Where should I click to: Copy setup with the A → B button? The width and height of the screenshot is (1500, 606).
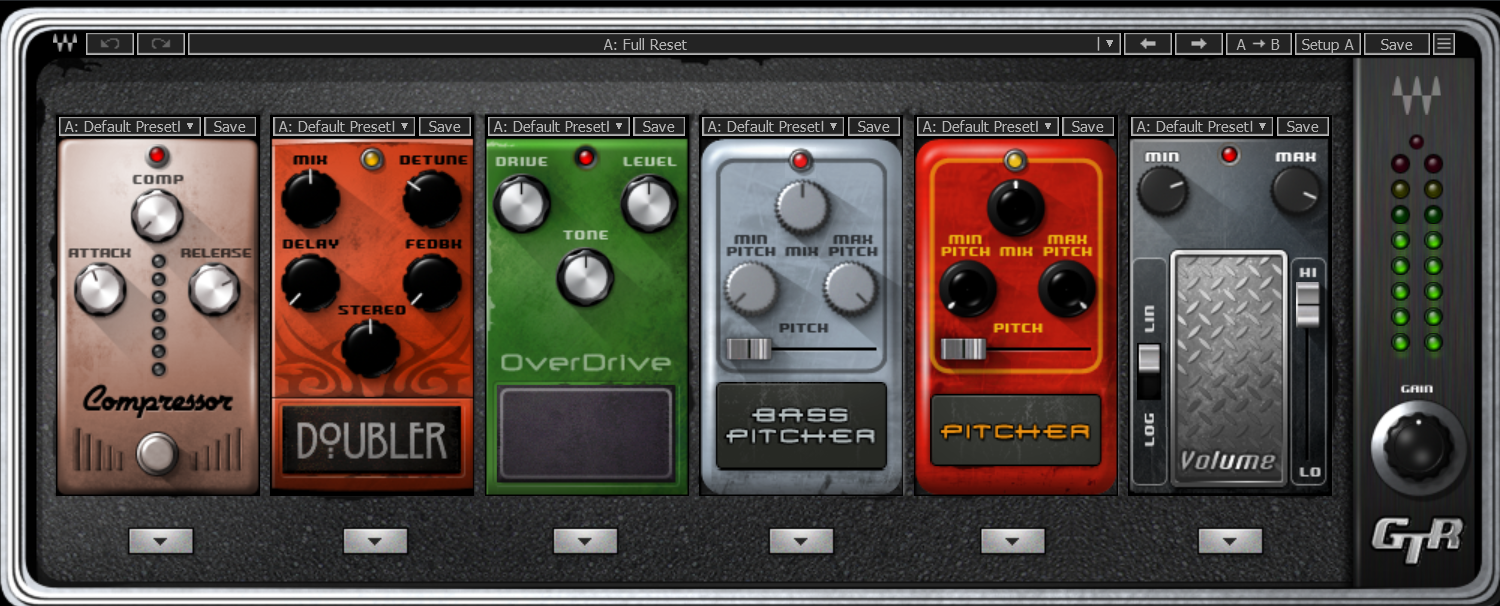[1258, 44]
